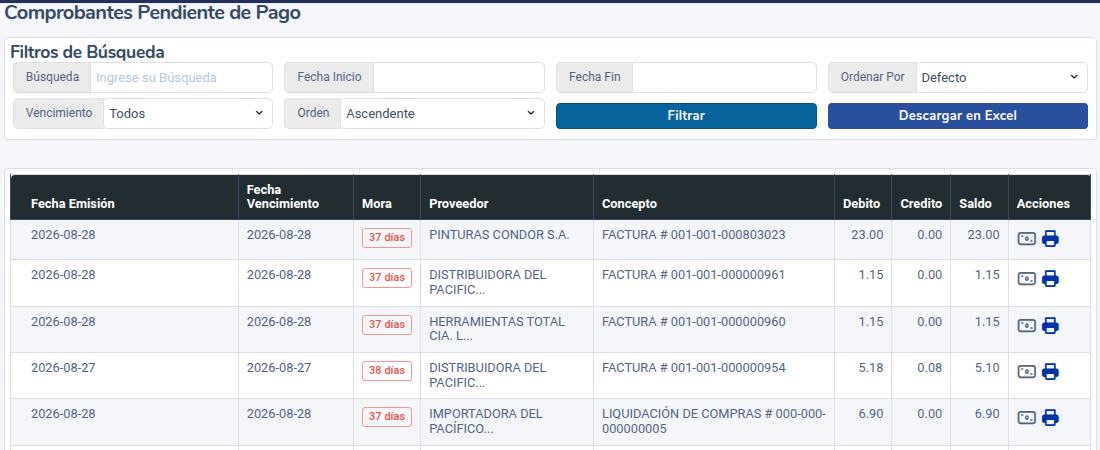
Task: Click debit value 5.18
Action: coord(871,368)
